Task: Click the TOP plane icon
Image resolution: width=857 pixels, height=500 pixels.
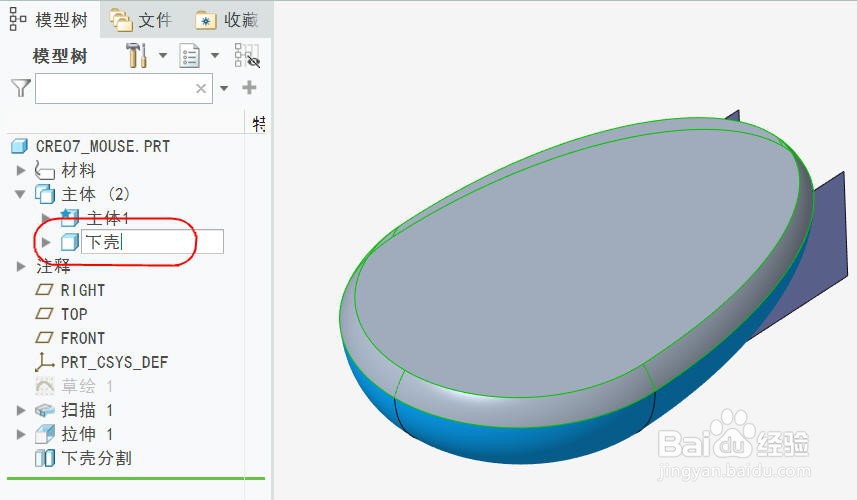Action: pyautogui.click(x=44, y=314)
